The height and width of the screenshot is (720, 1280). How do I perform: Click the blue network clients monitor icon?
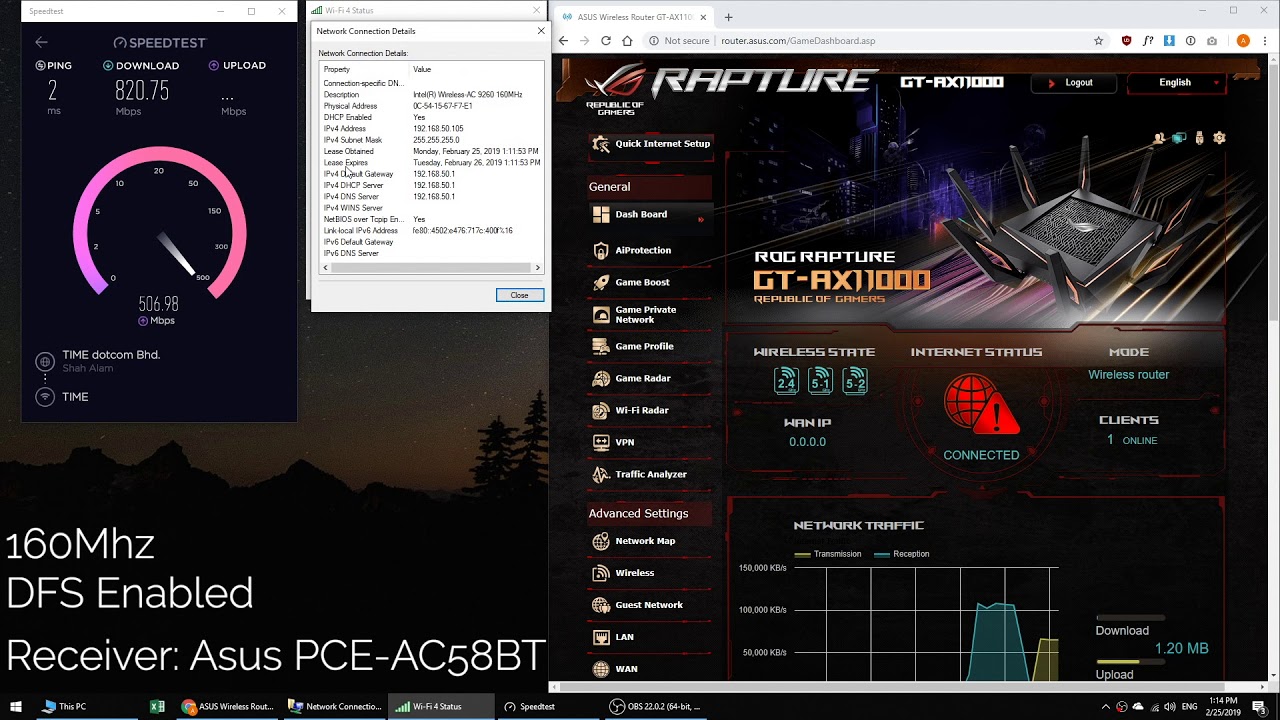[x=1179, y=138]
